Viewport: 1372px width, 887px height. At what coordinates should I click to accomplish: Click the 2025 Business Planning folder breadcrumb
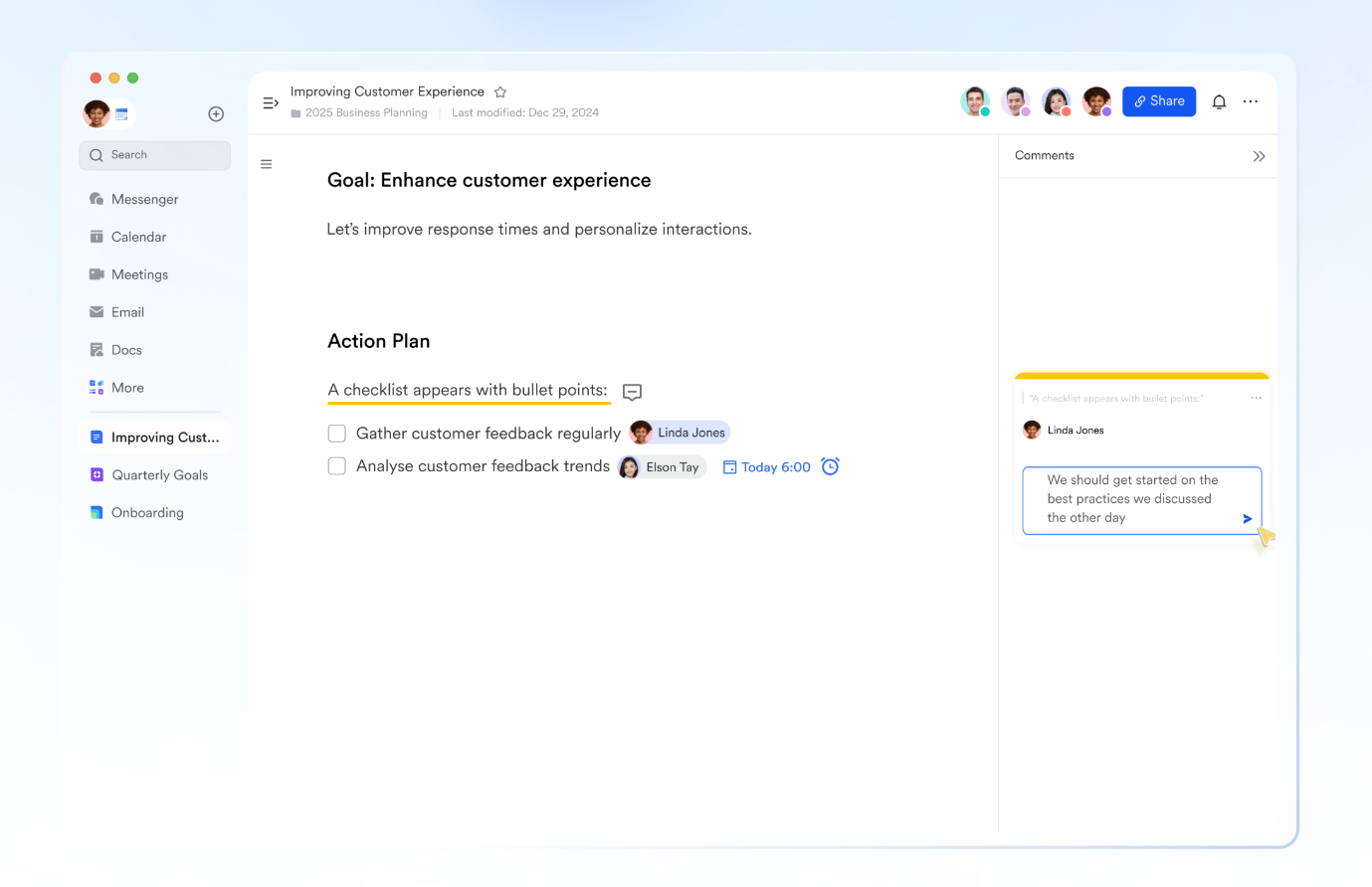(x=359, y=113)
